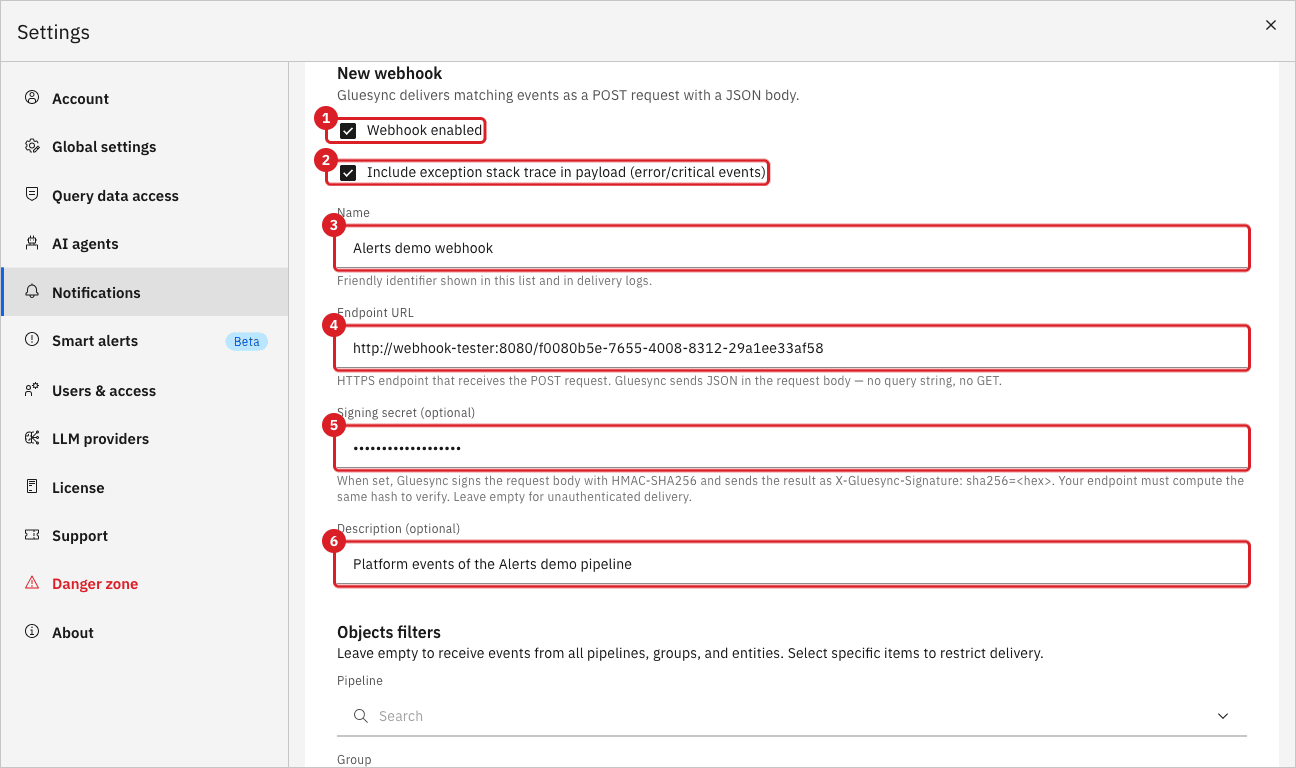1296x768 pixels.
Task: Click the Query data access shield icon
Action: coord(32,195)
